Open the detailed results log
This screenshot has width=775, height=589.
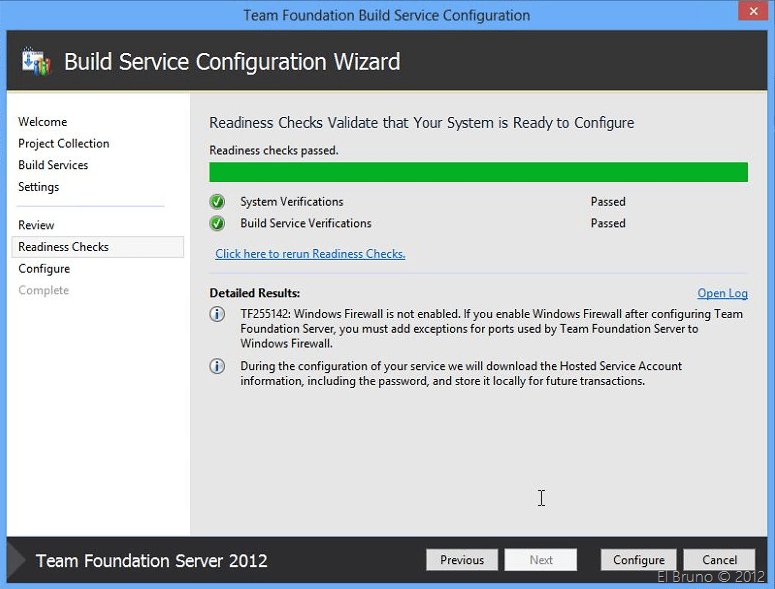click(722, 293)
